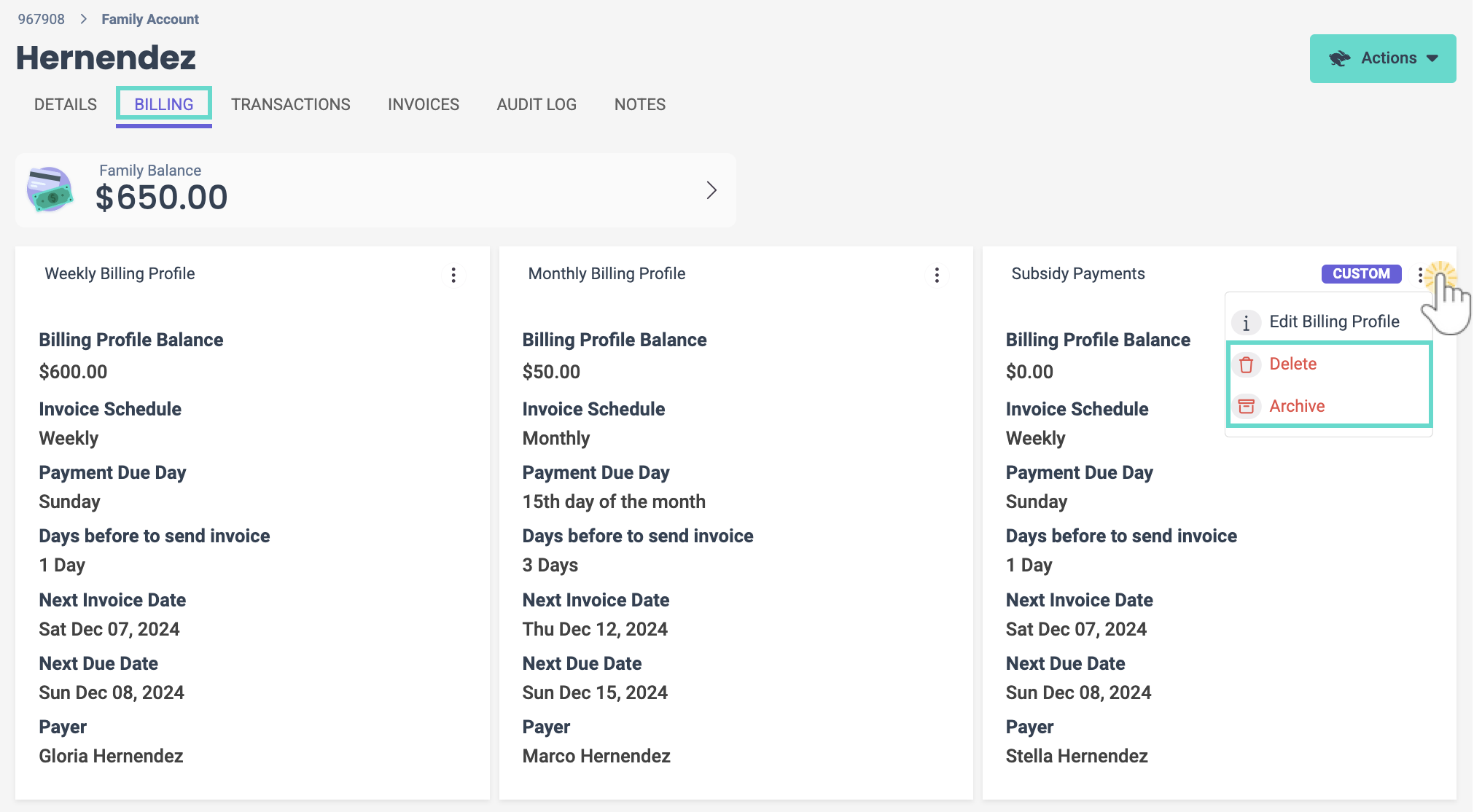Open Weekly Billing Profile three-dot menu
Viewport: 1474px width, 812px height.
(x=453, y=275)
